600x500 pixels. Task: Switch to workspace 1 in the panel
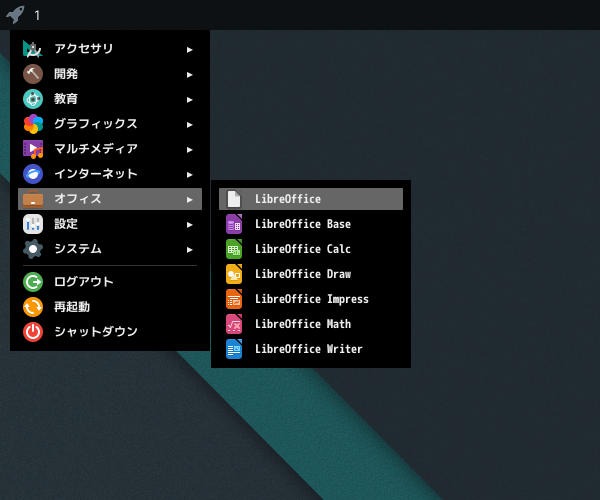click(37, 15)
